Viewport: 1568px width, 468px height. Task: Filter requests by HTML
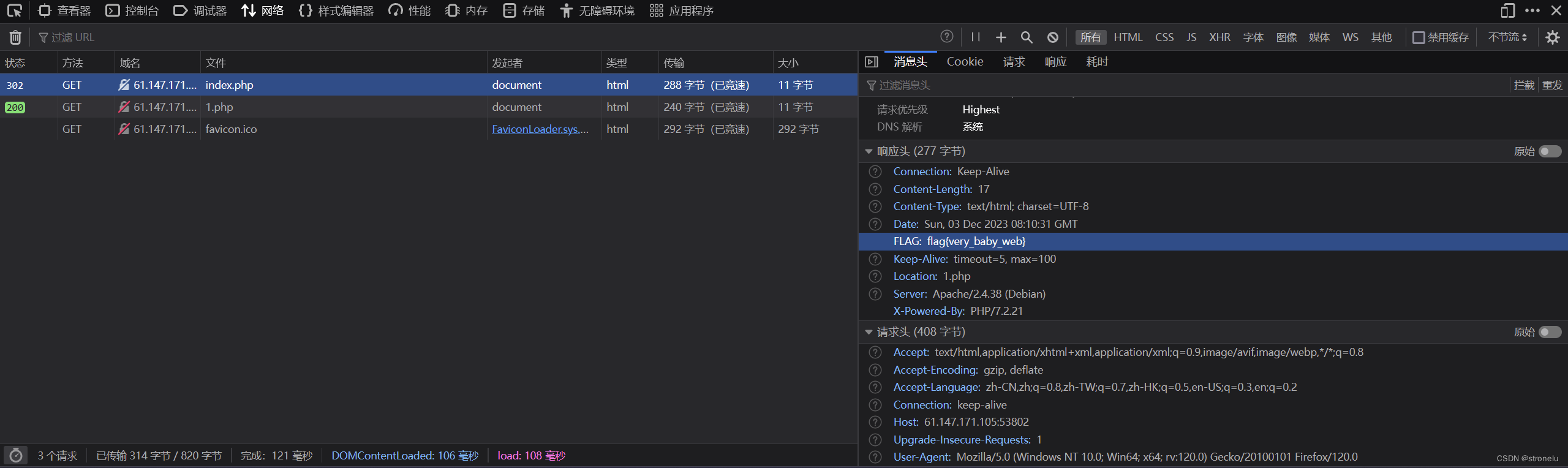pyautogui.click(x=1128, y=37)
